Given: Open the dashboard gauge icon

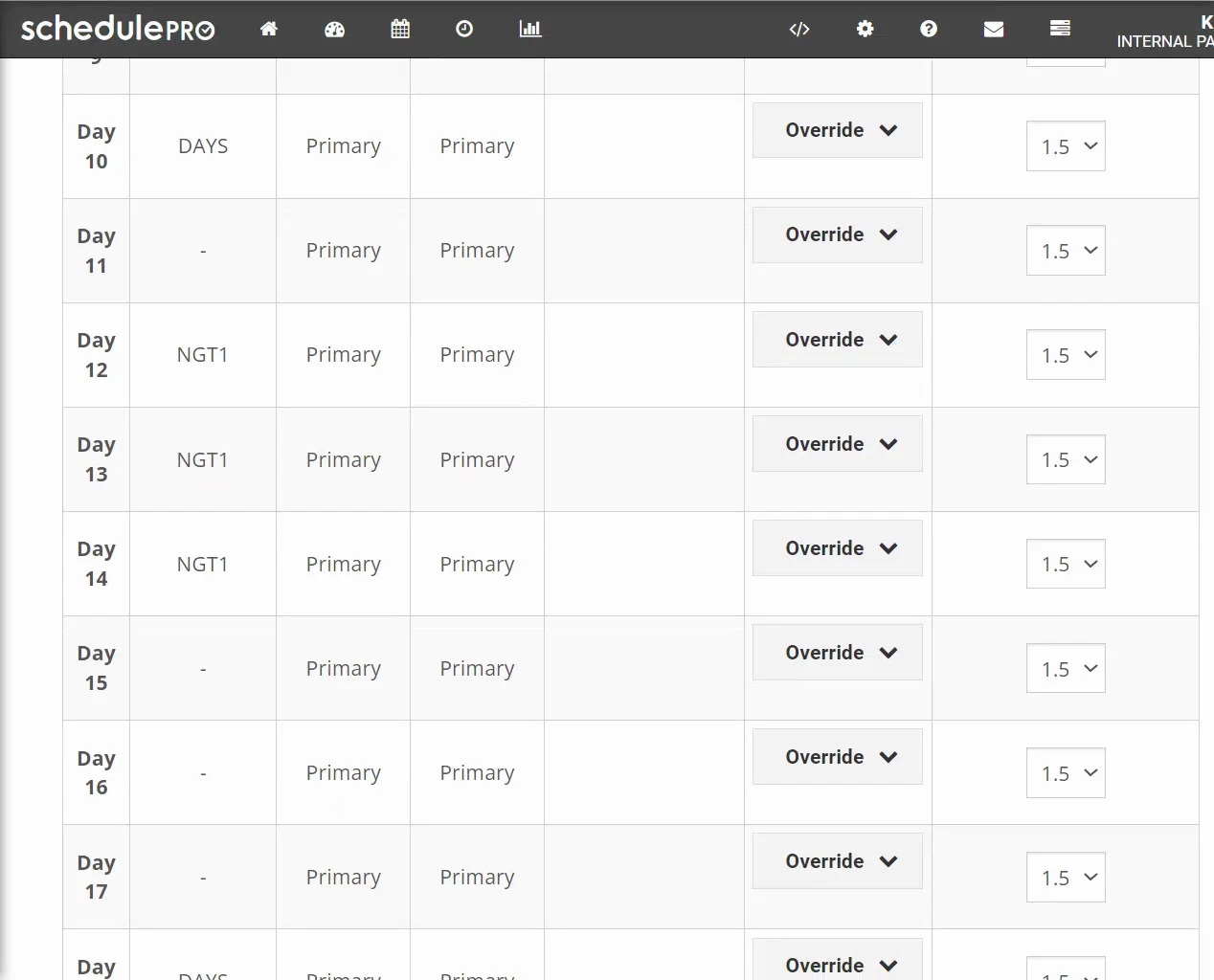Looking at the screenshot, I should (x=334, y=29).
